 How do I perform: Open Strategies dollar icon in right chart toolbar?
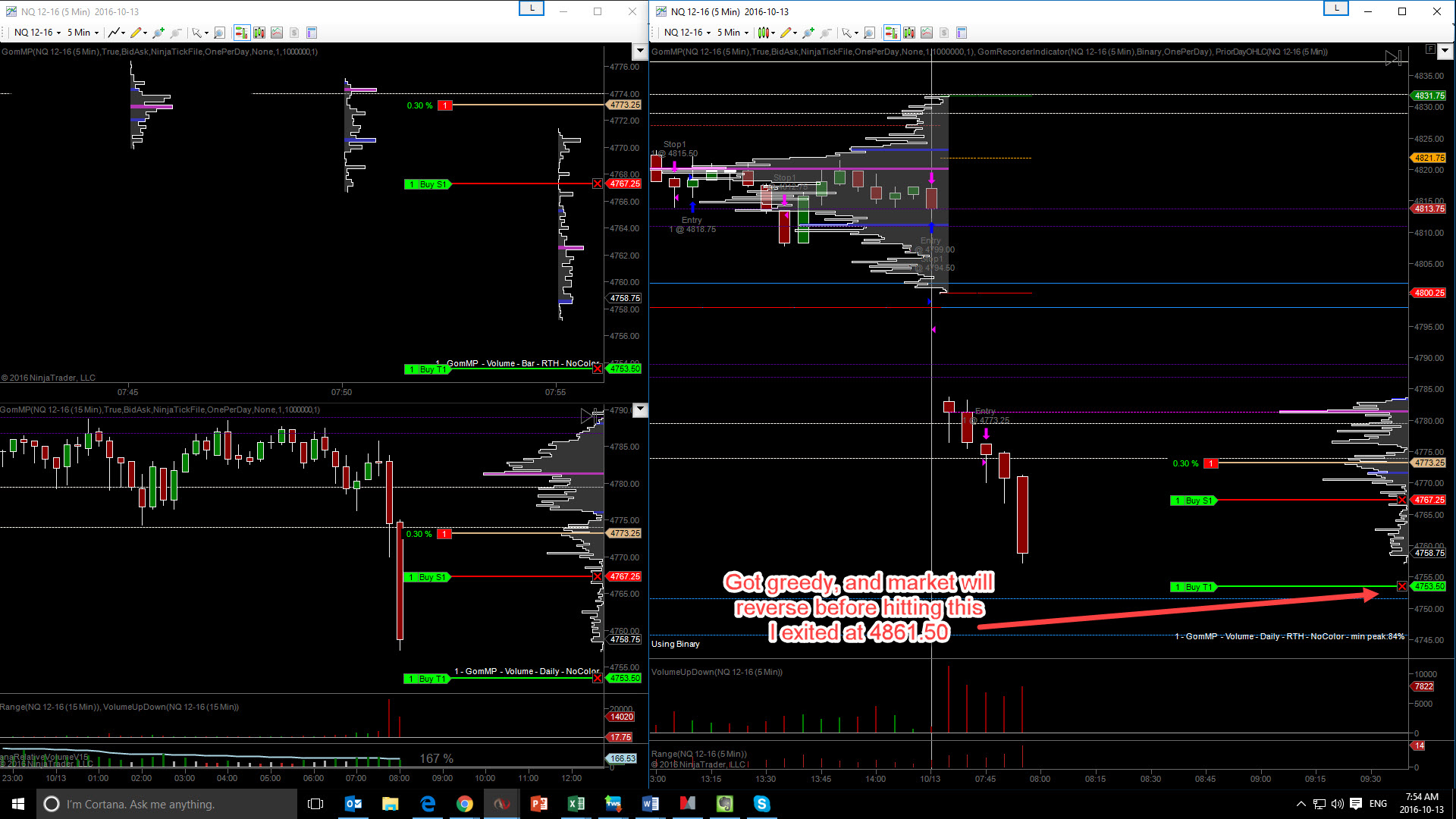pyautogui.click(x=944, y=33)
